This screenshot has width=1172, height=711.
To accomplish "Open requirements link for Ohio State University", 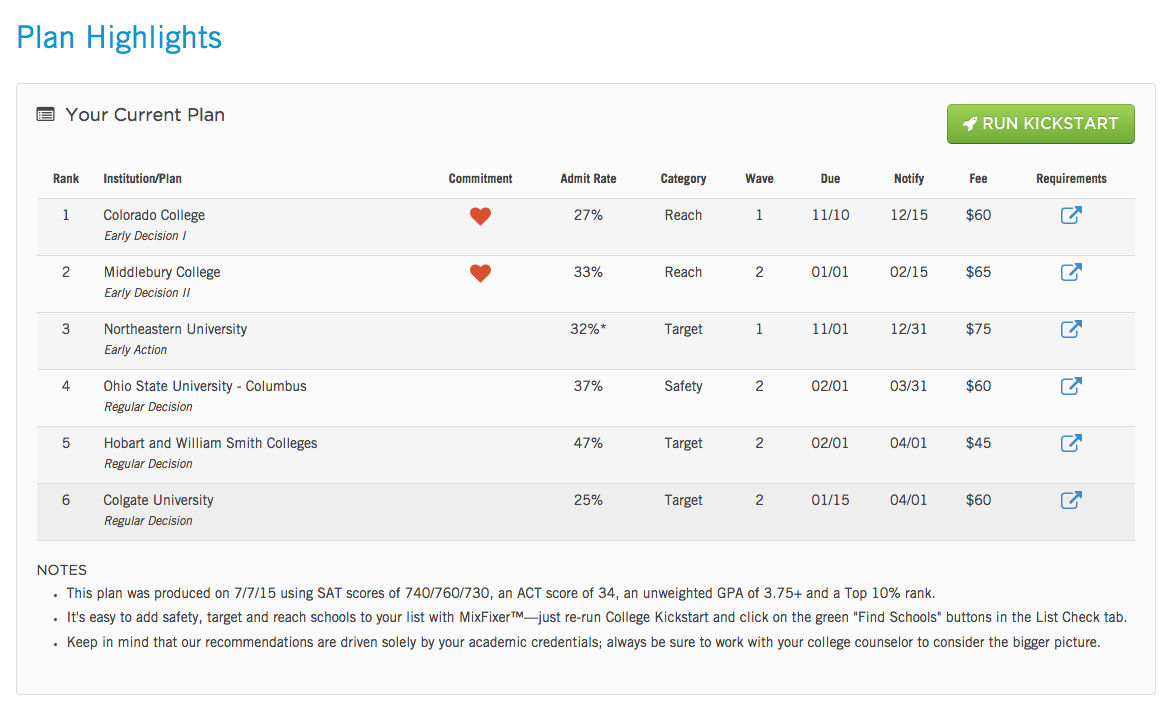I will pyautogui.click(x=1071, y=386).
